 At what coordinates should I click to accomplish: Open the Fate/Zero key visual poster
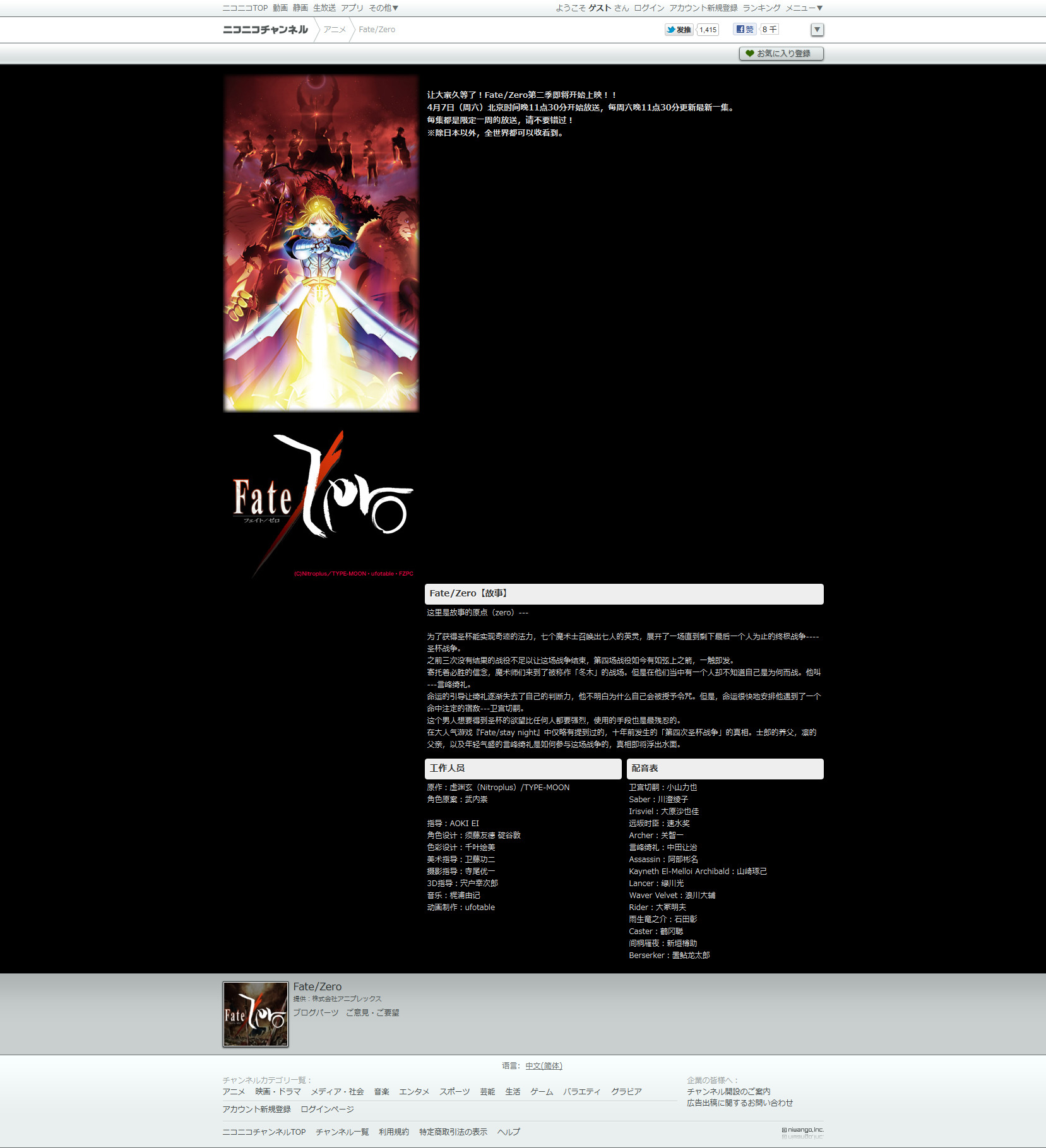point(321,244)
